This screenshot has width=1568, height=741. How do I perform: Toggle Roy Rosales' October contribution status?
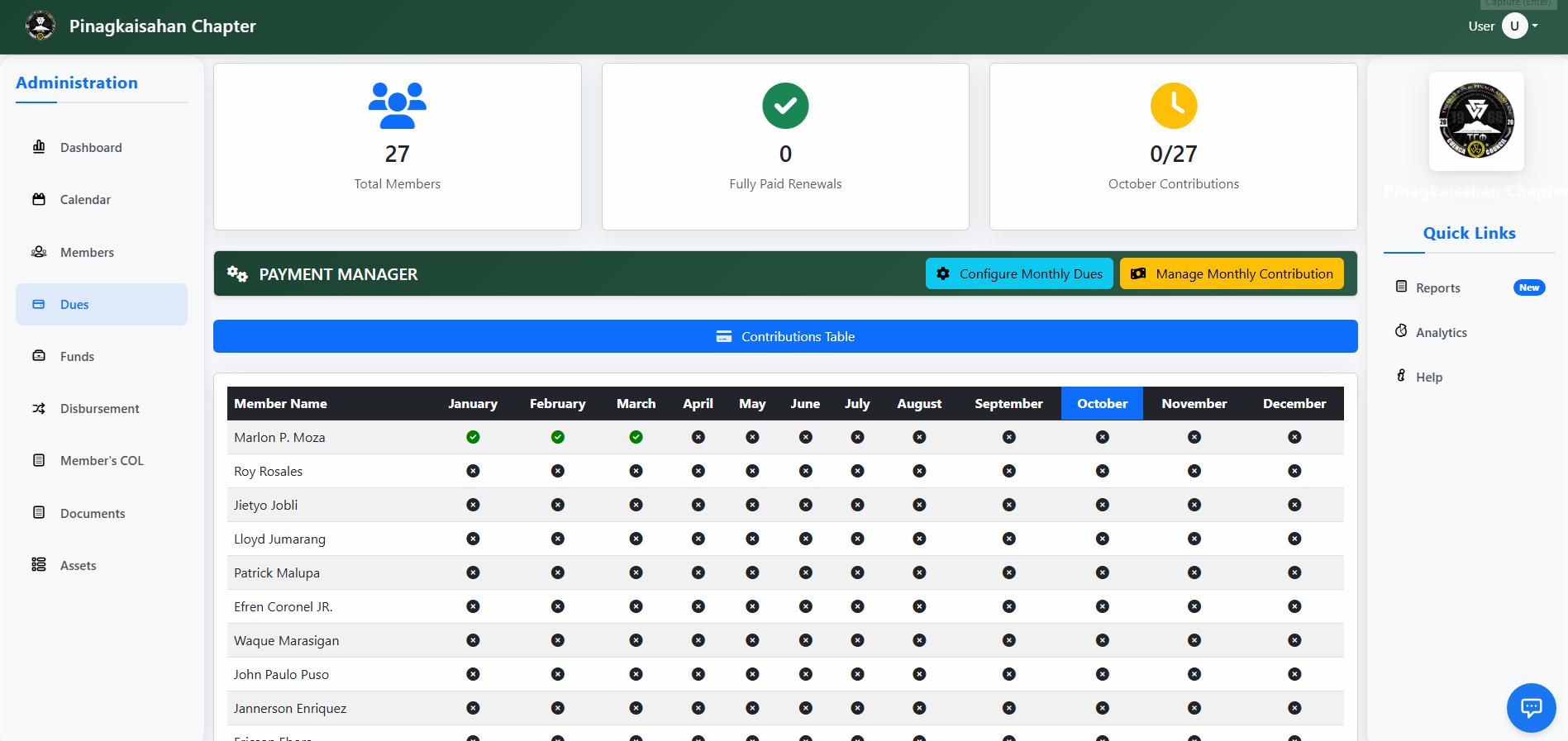1102,471
